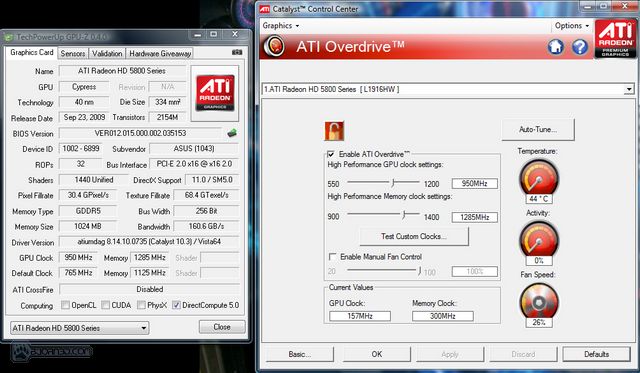Click the Texture Fillrate 68.4 GTexel/s field
Viewport: 640px width, 373px height.
(206, 195)
